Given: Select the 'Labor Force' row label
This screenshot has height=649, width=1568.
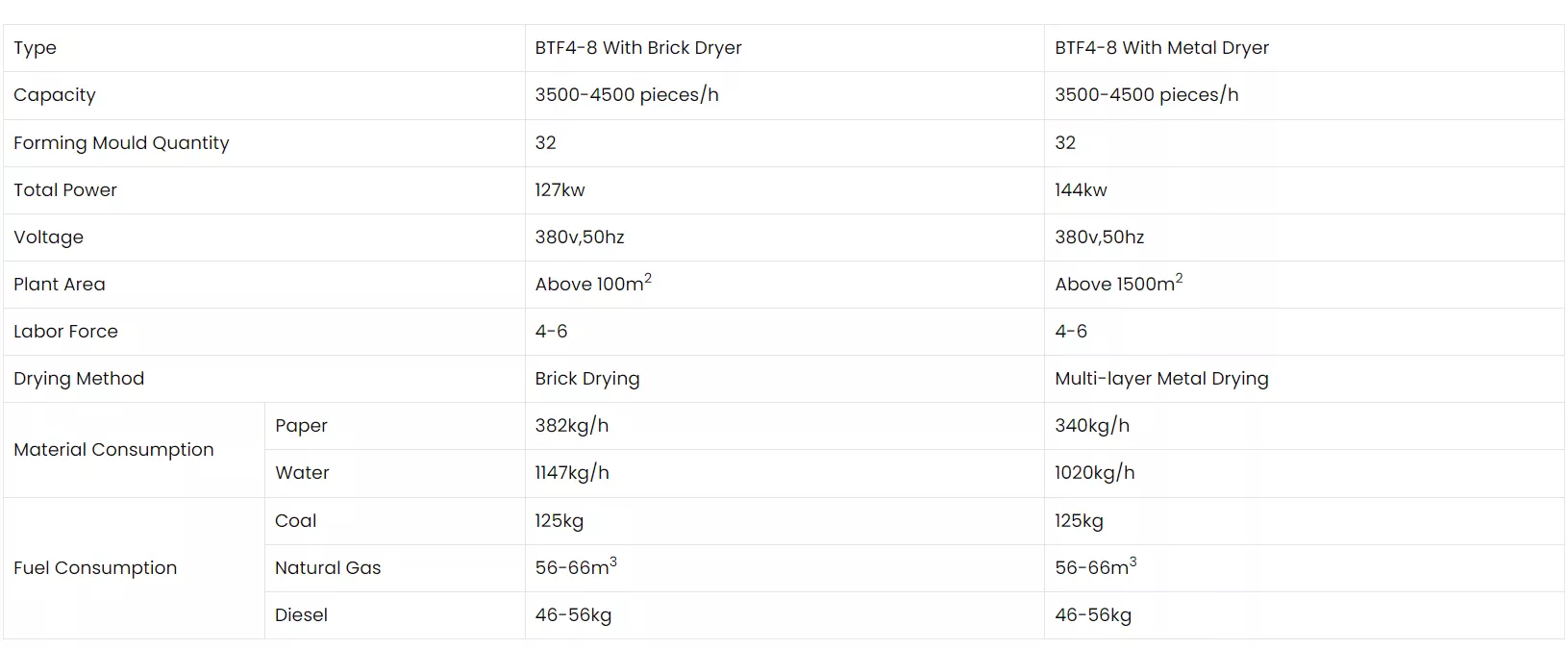Looking at the screenshot, I should (x=65, y=332).
